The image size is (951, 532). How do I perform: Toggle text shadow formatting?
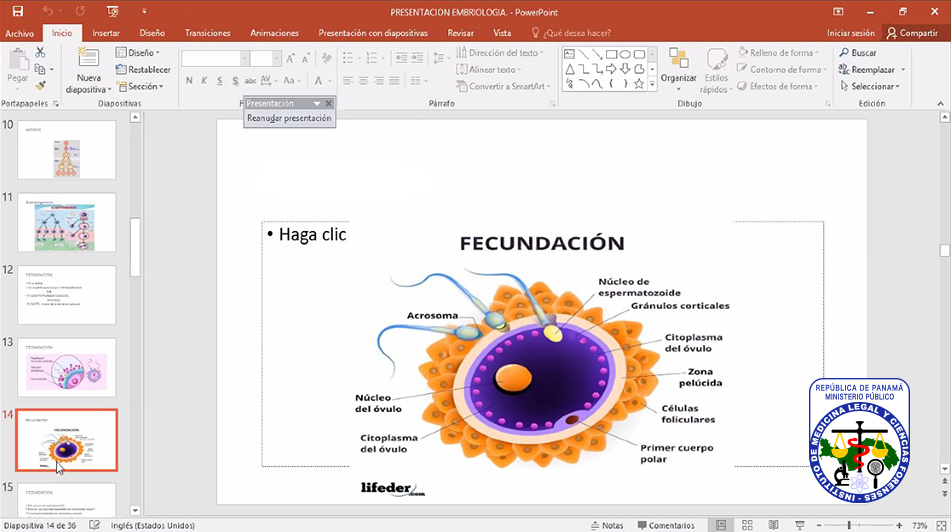[x=235, y=80]
